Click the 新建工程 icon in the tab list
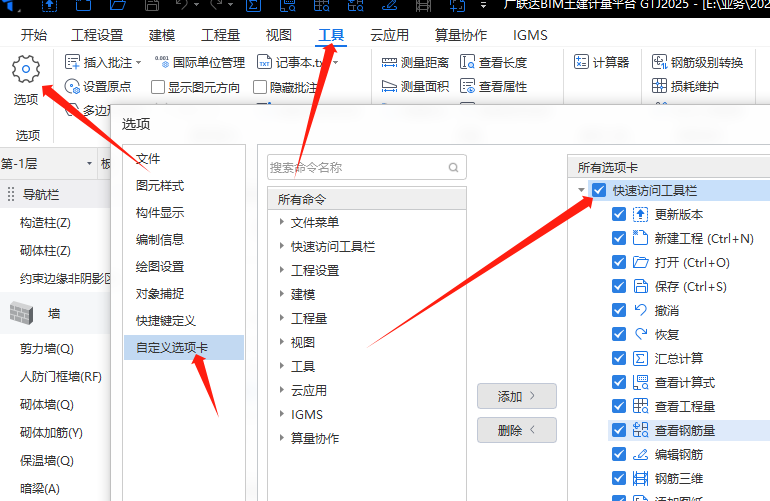770x501 pixels. (x=640, y=238)
